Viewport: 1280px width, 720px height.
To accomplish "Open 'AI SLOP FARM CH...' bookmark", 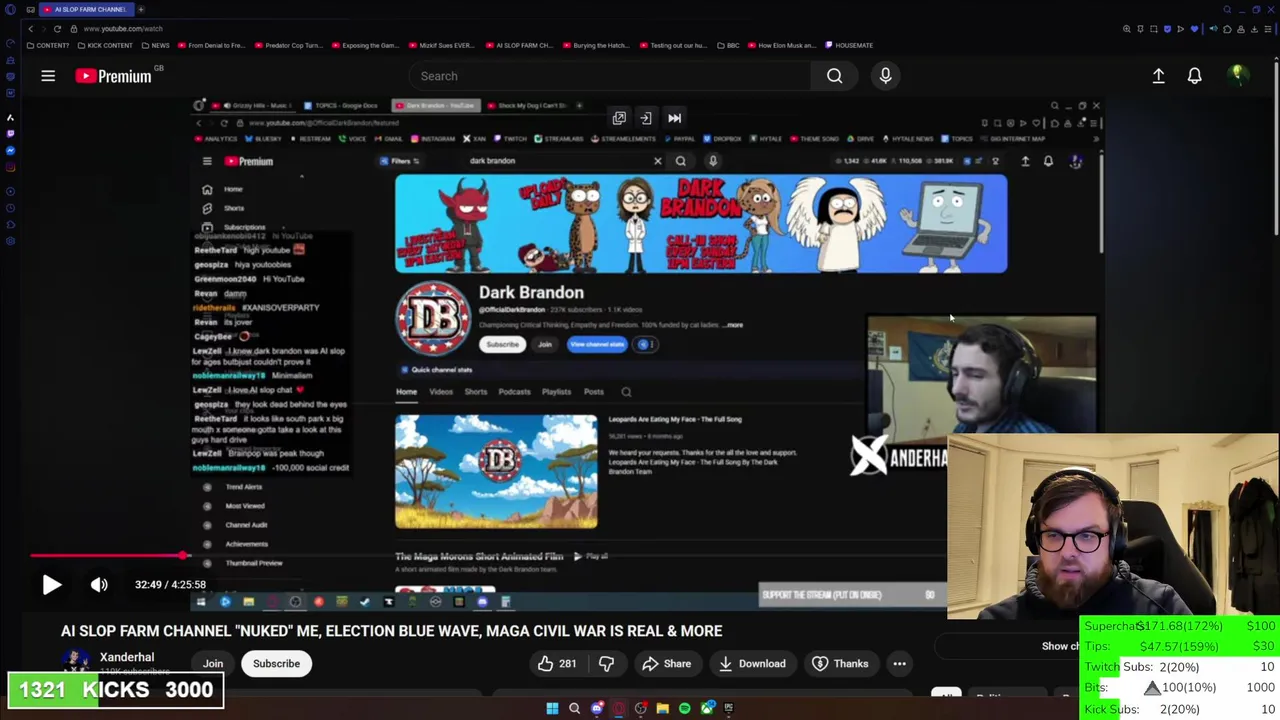I will [519, 45].
